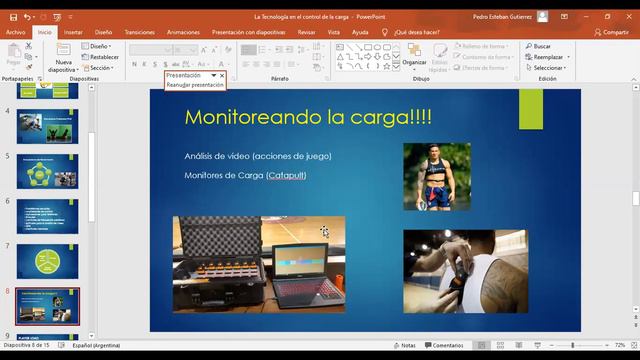Open the Animaciones tab

[x=183, y=32]
